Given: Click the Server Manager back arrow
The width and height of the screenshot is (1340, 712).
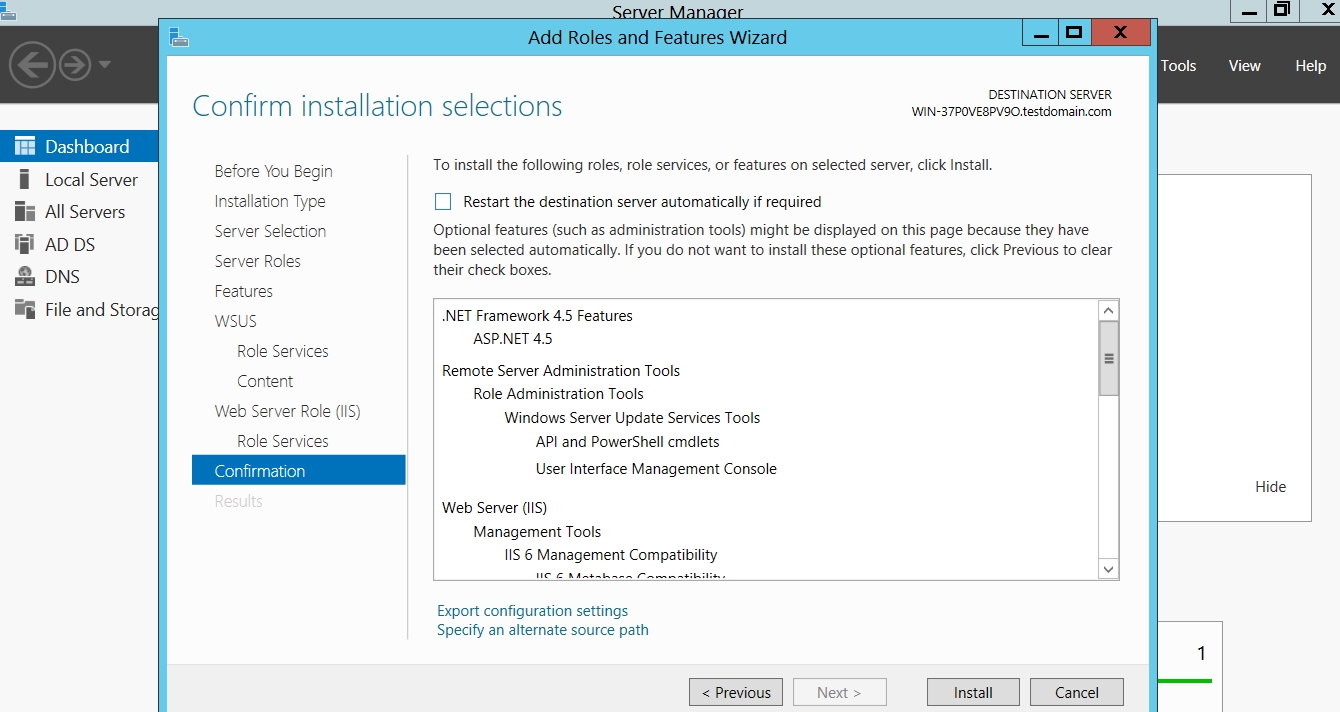Looking at the screenshot, I should pos(31,65).
